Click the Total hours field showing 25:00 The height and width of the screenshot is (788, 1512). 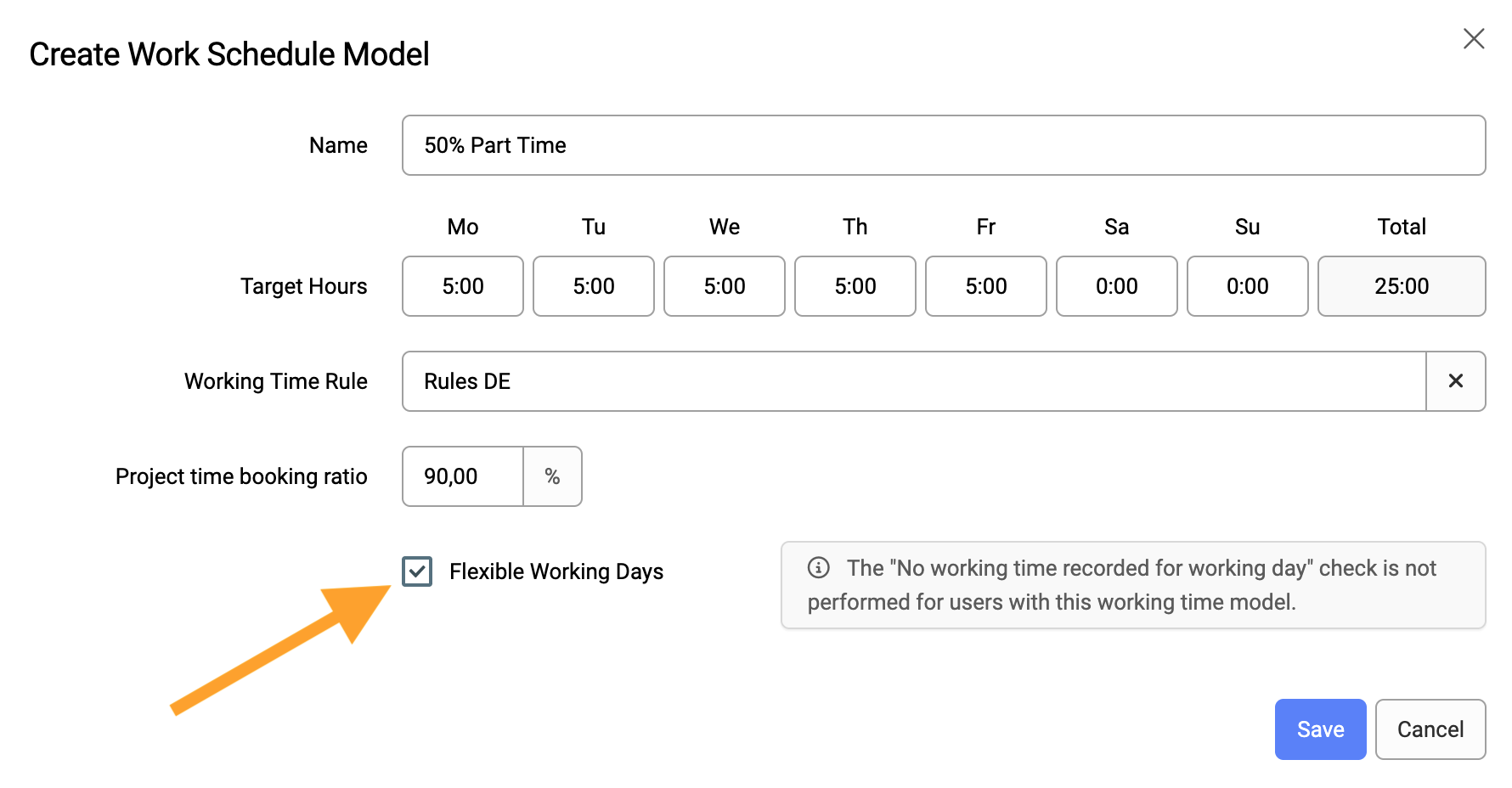coord(1402,286)
